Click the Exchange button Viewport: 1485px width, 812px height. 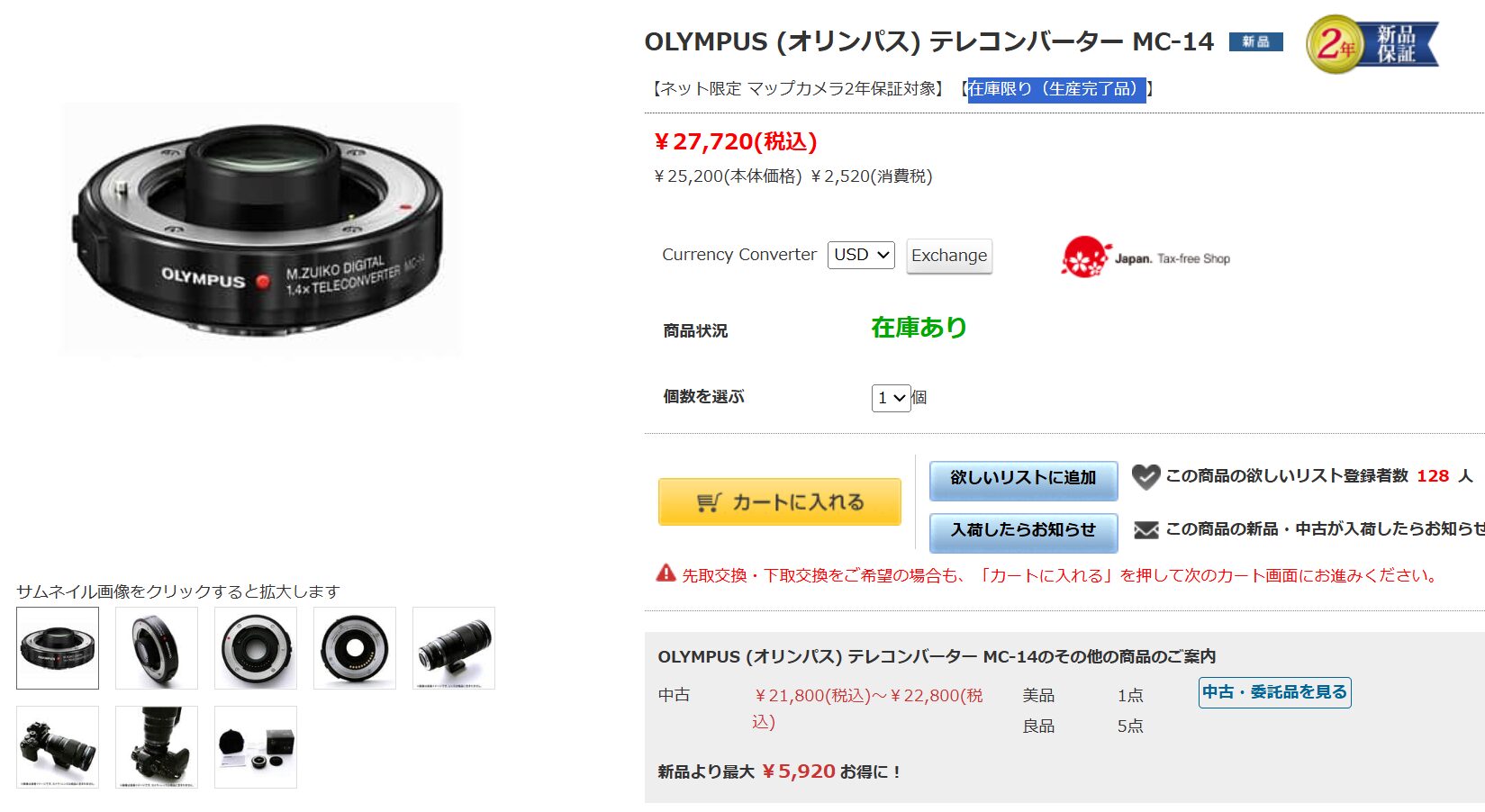point(949,256)
